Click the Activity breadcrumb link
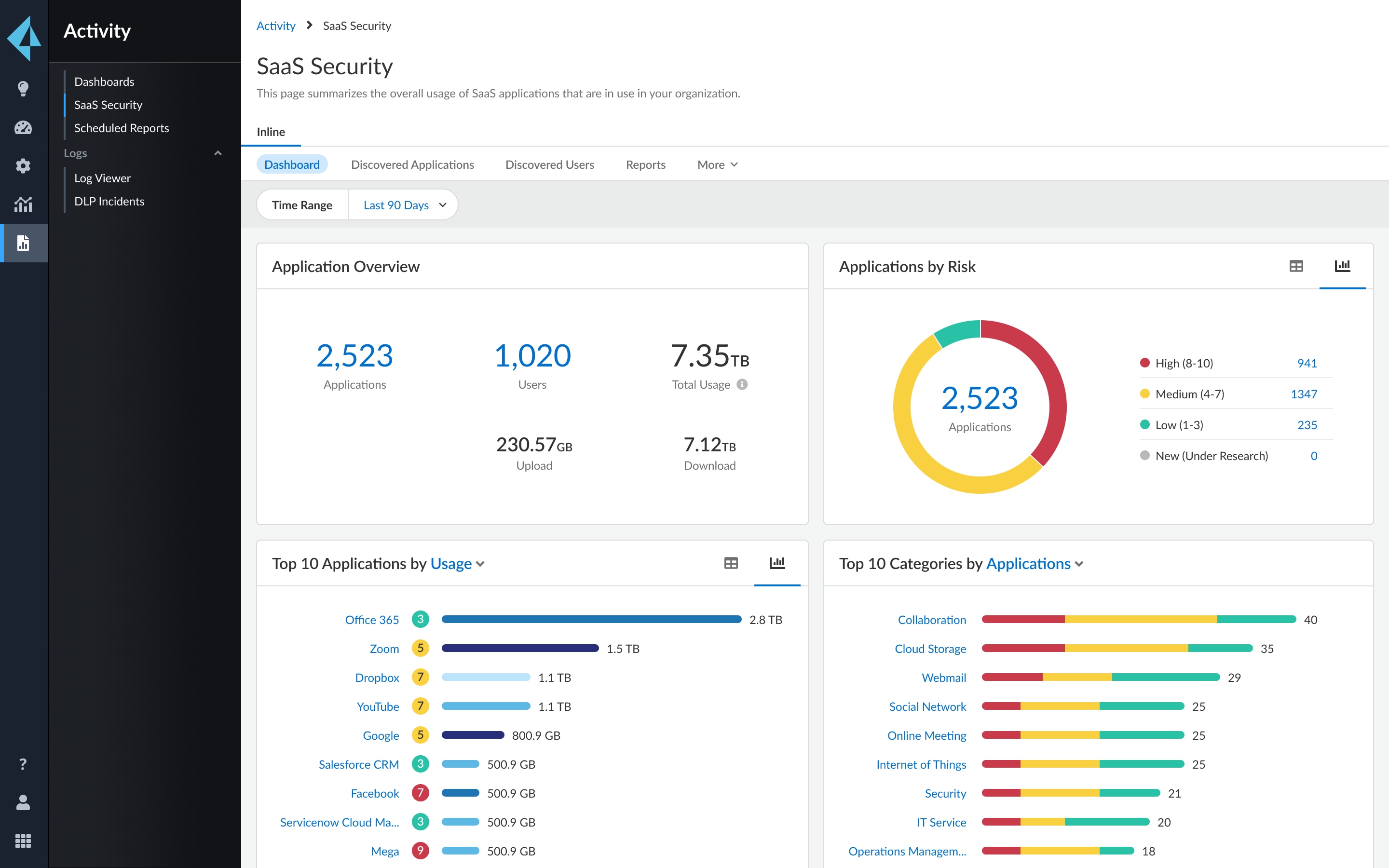This screenshot has width=1389, height=868. coord(275,25)
